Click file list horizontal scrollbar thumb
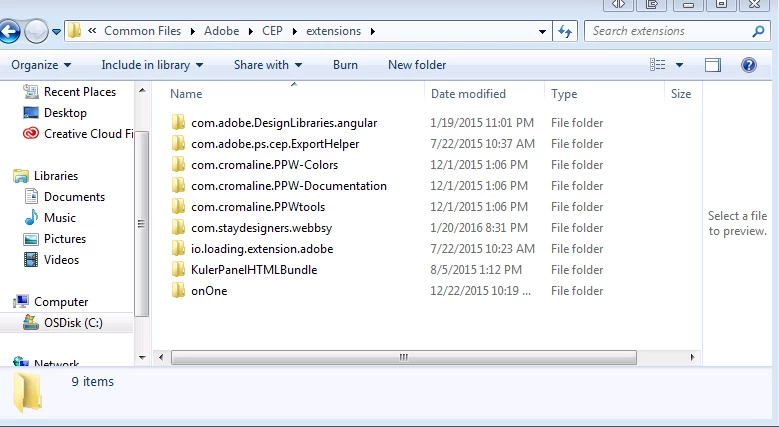Screen dimensions: 779x427 coord(404,357)
